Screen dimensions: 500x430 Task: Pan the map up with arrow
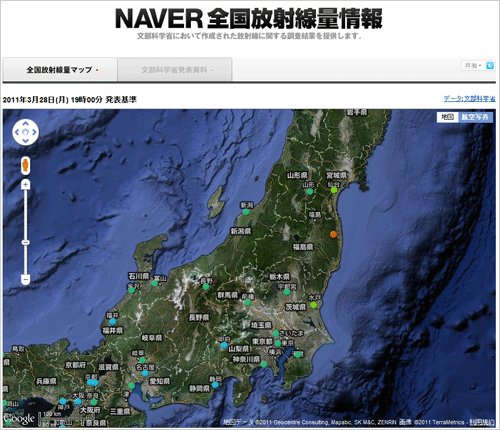26,124
